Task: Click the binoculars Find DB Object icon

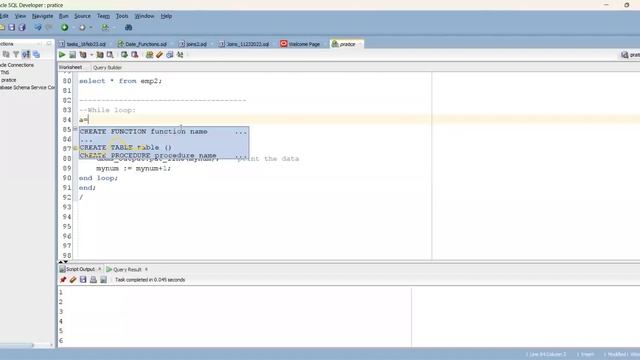Action: [128, 27]
